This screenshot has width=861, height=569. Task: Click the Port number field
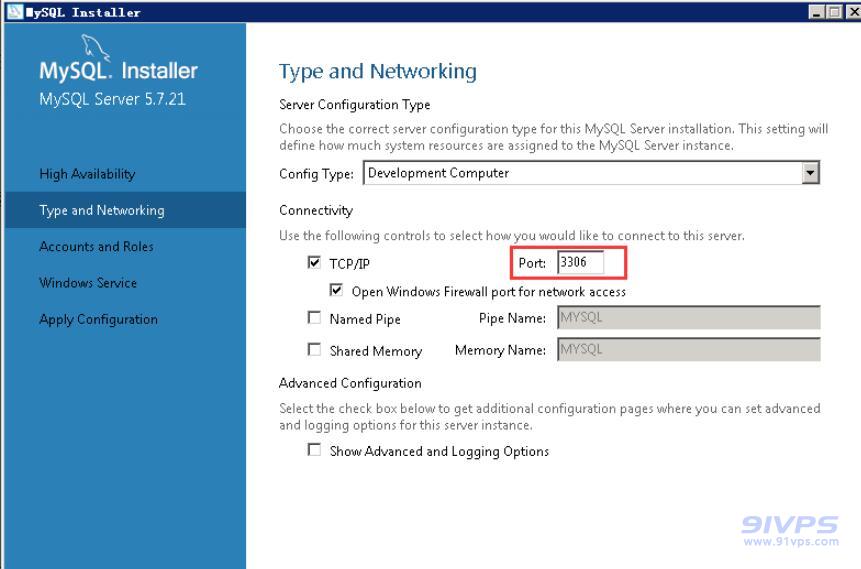580,262
